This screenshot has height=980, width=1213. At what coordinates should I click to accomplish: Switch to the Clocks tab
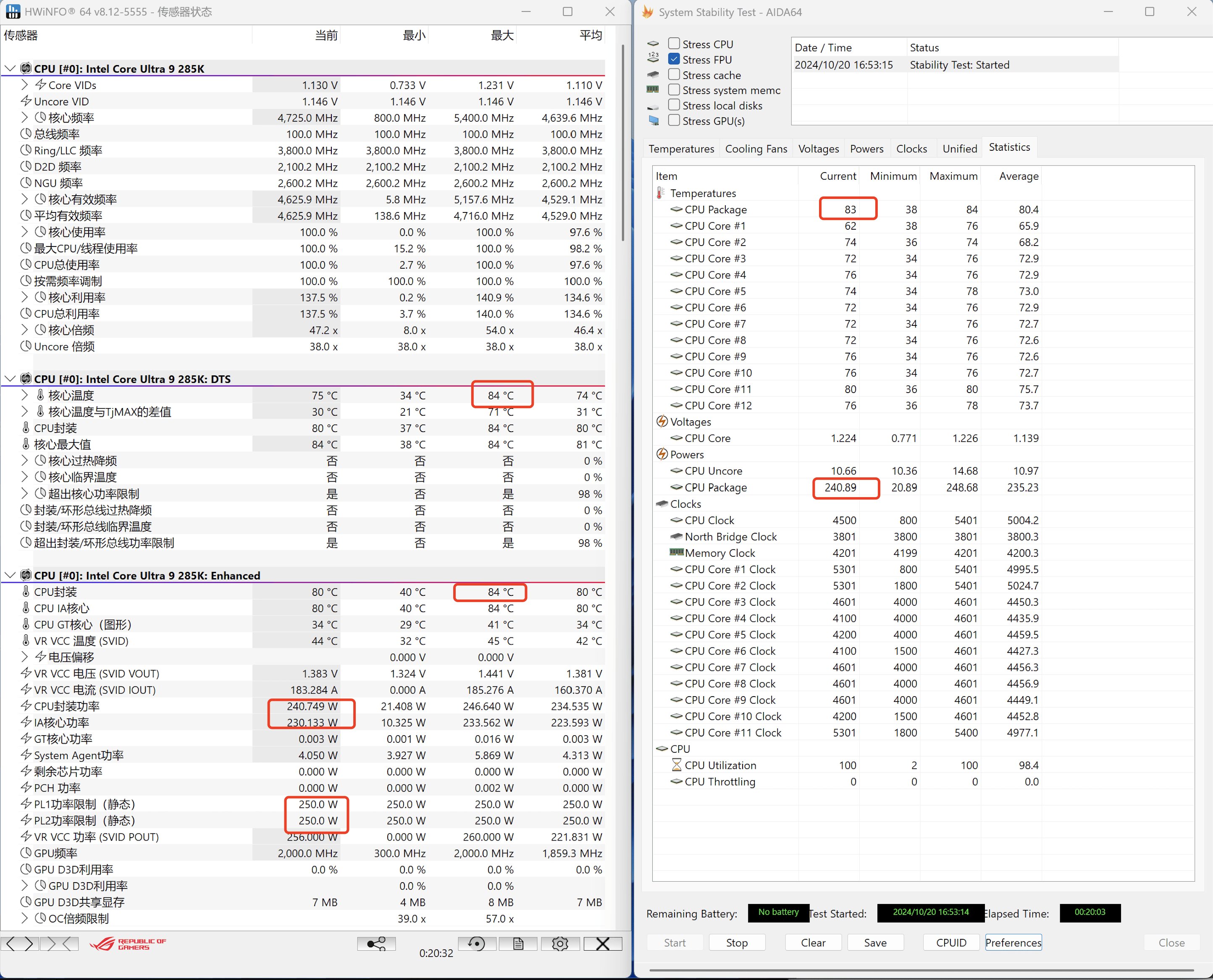point(911,149)
